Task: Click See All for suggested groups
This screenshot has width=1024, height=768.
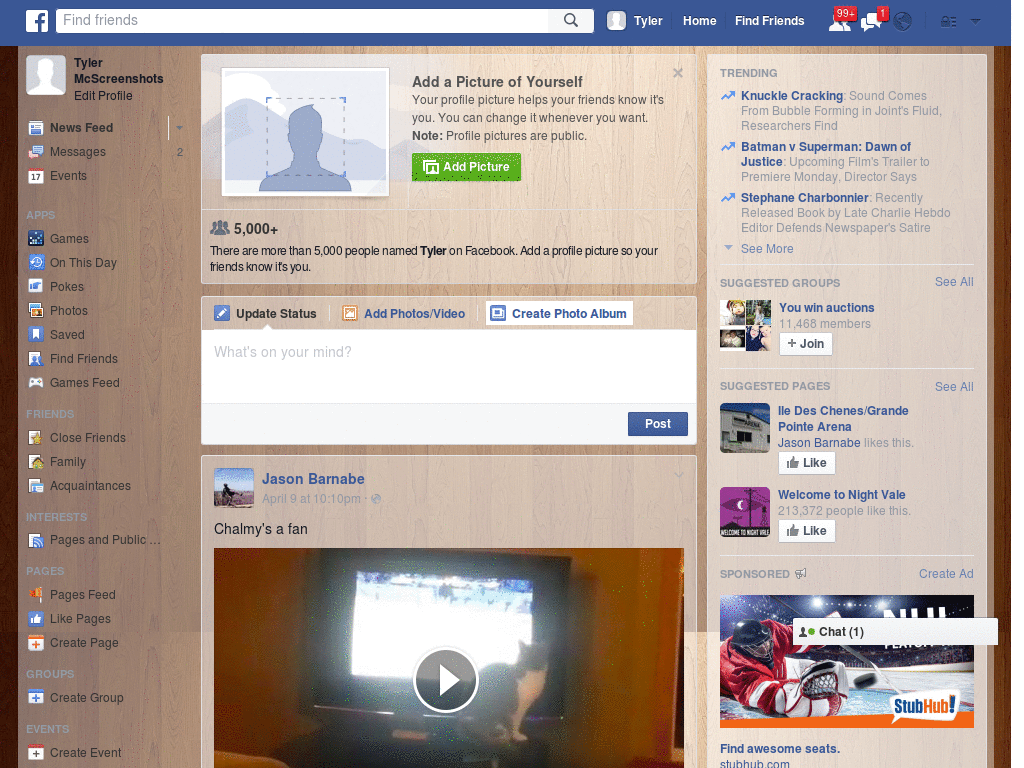Action: (x=953, y=281)
